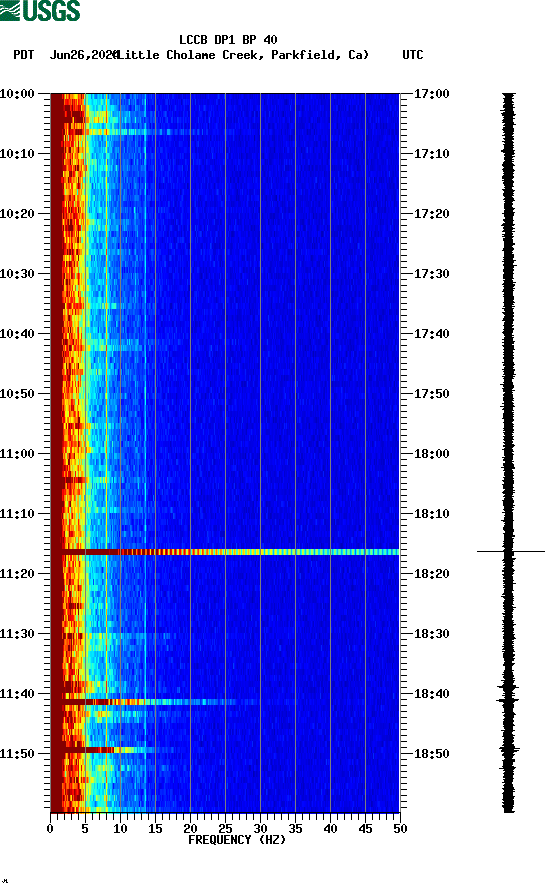Click the '11:30' PDT time label
The image size is (552, 892).
click(x=17, y=634)
